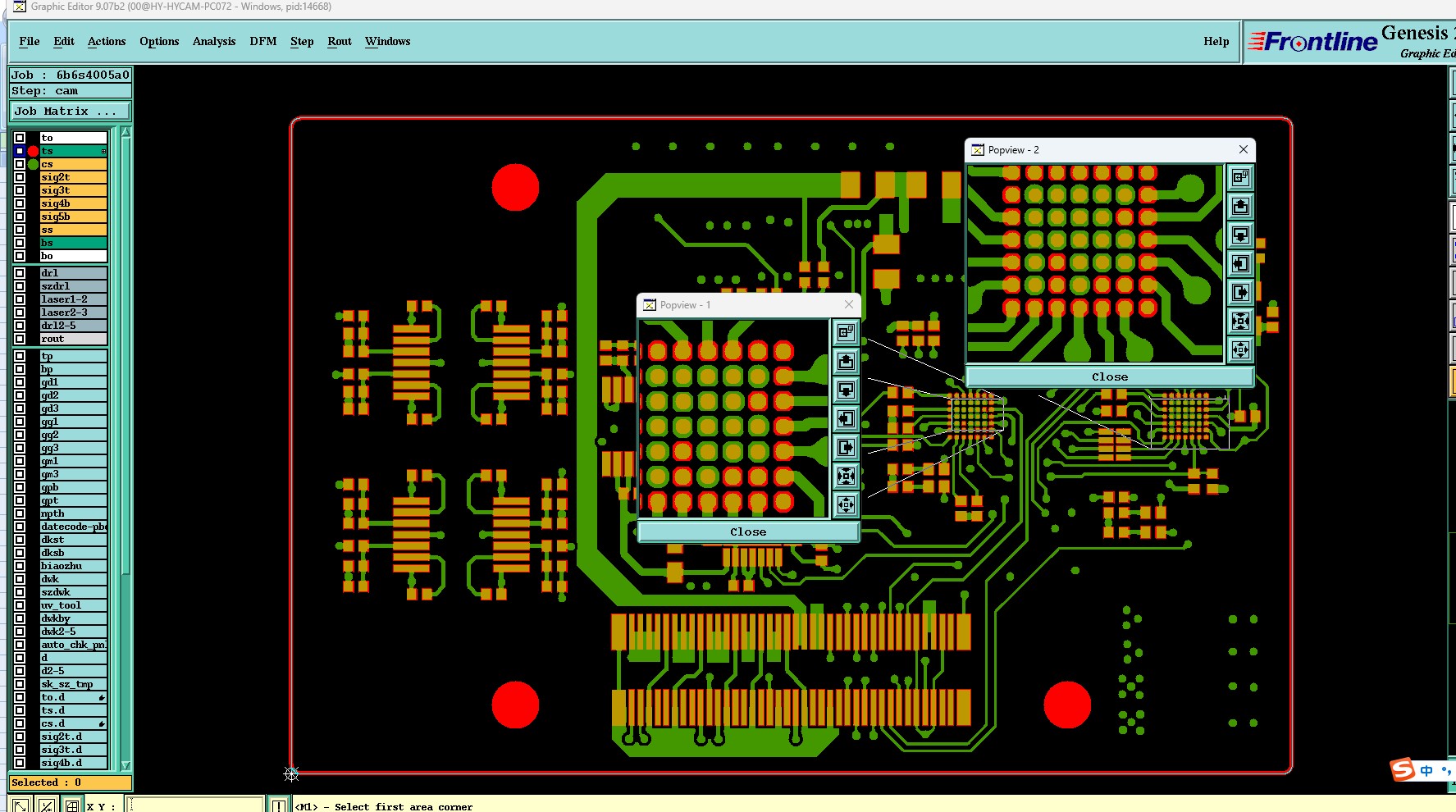Select the npth layer name
The width and height of the screenshot is (1456, 812).
pyautogui.click(x=74, y=513)
